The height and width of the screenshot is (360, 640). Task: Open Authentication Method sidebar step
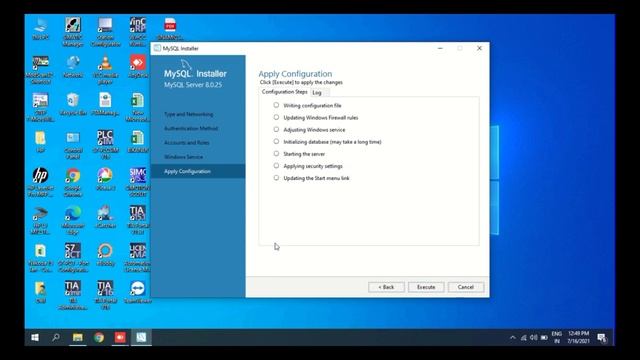point(191,128)
